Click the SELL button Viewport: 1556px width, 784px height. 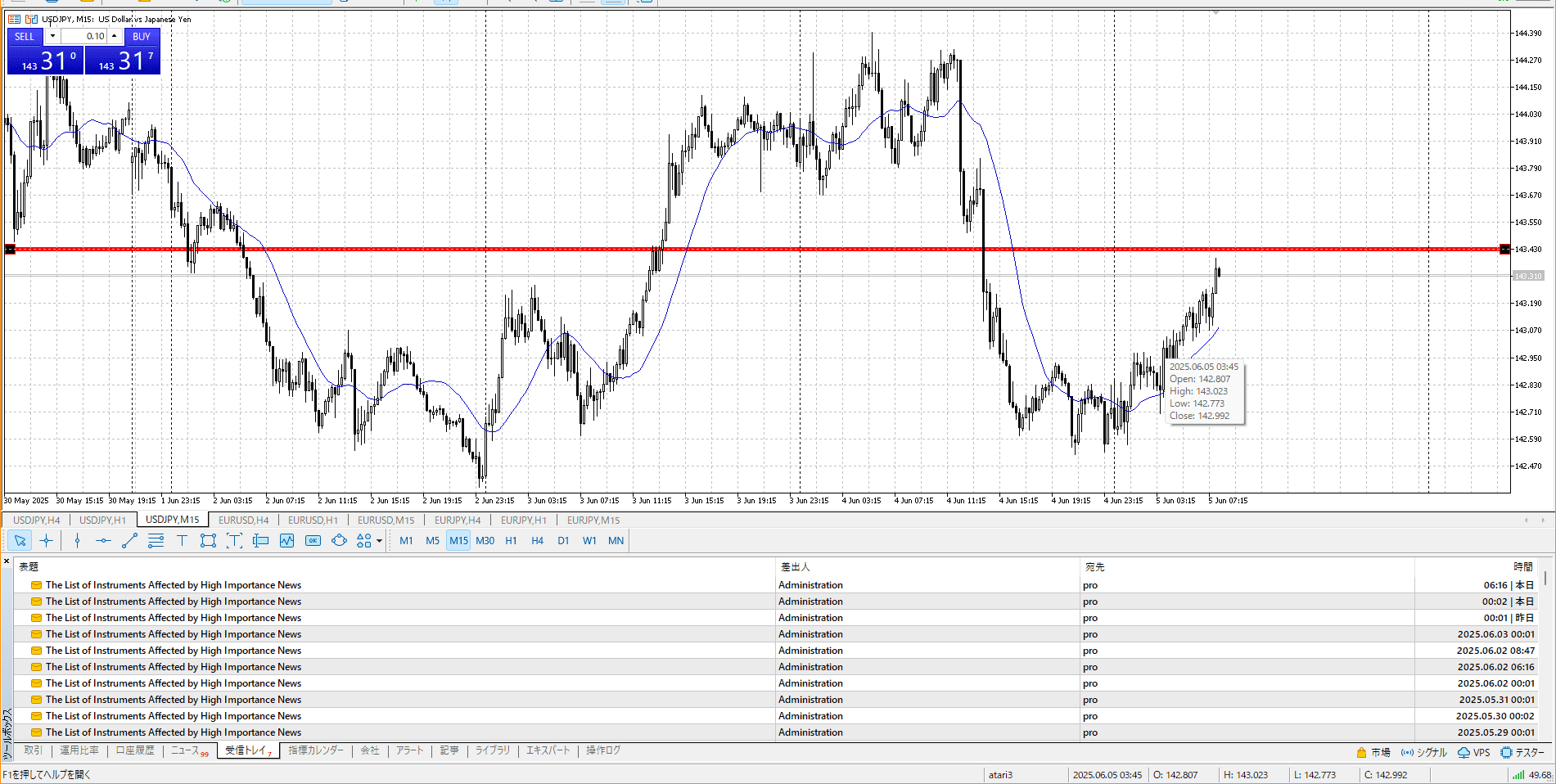[25, 36]
